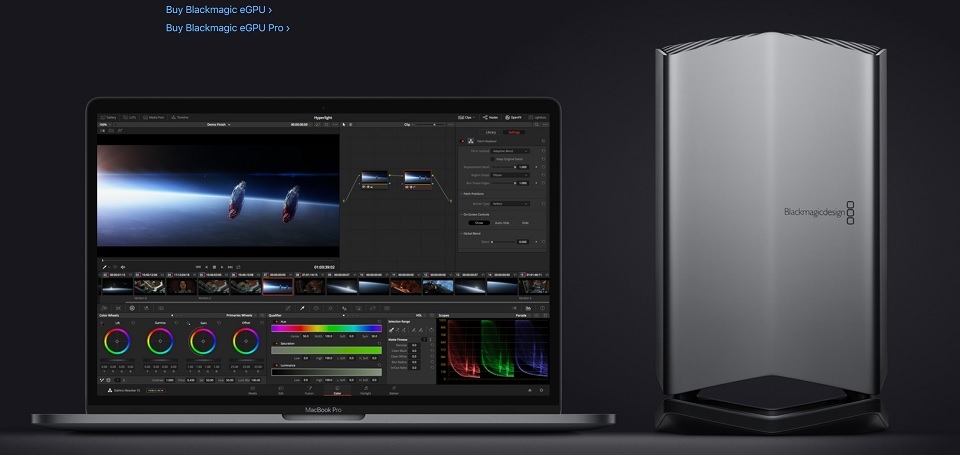
Task: Select the Auto Hide on-screen controls option
Action: (502, 223)
